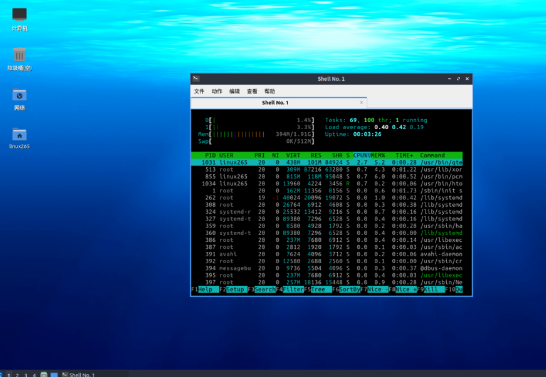Sort by the MEM% column header
This screenshot has height=377, width=546.
click(378, 155)
